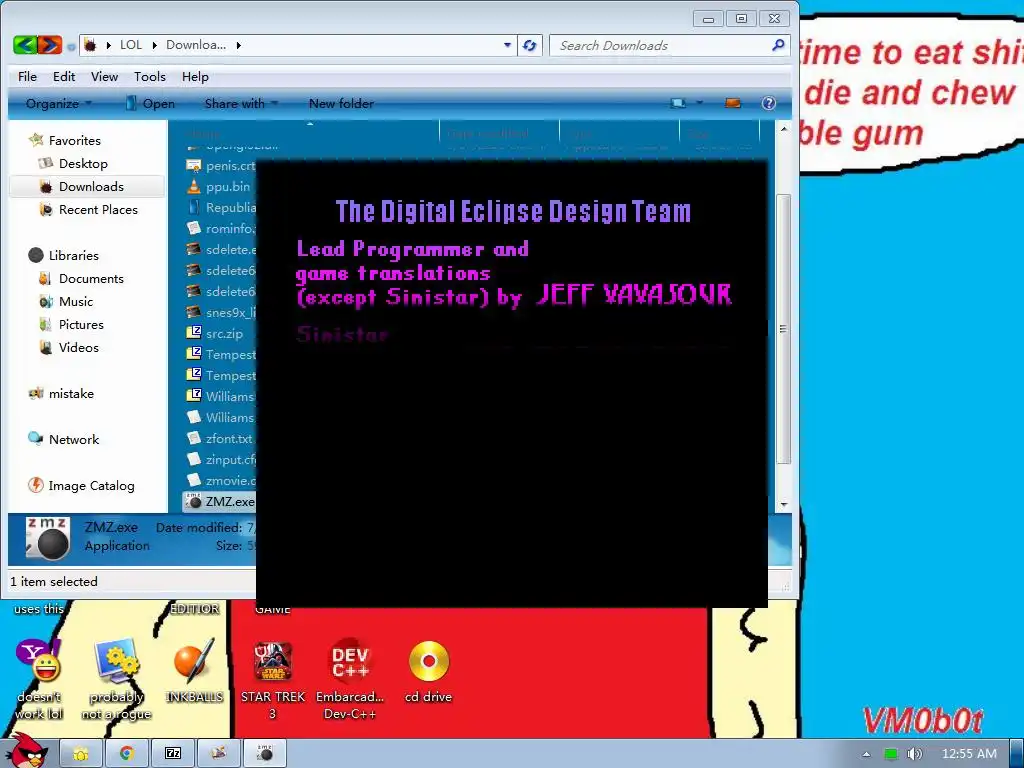The height and width of the screenshot is (768, 1024).
Task: Select Favorites in the navigation pane
Action: (74, 140)
